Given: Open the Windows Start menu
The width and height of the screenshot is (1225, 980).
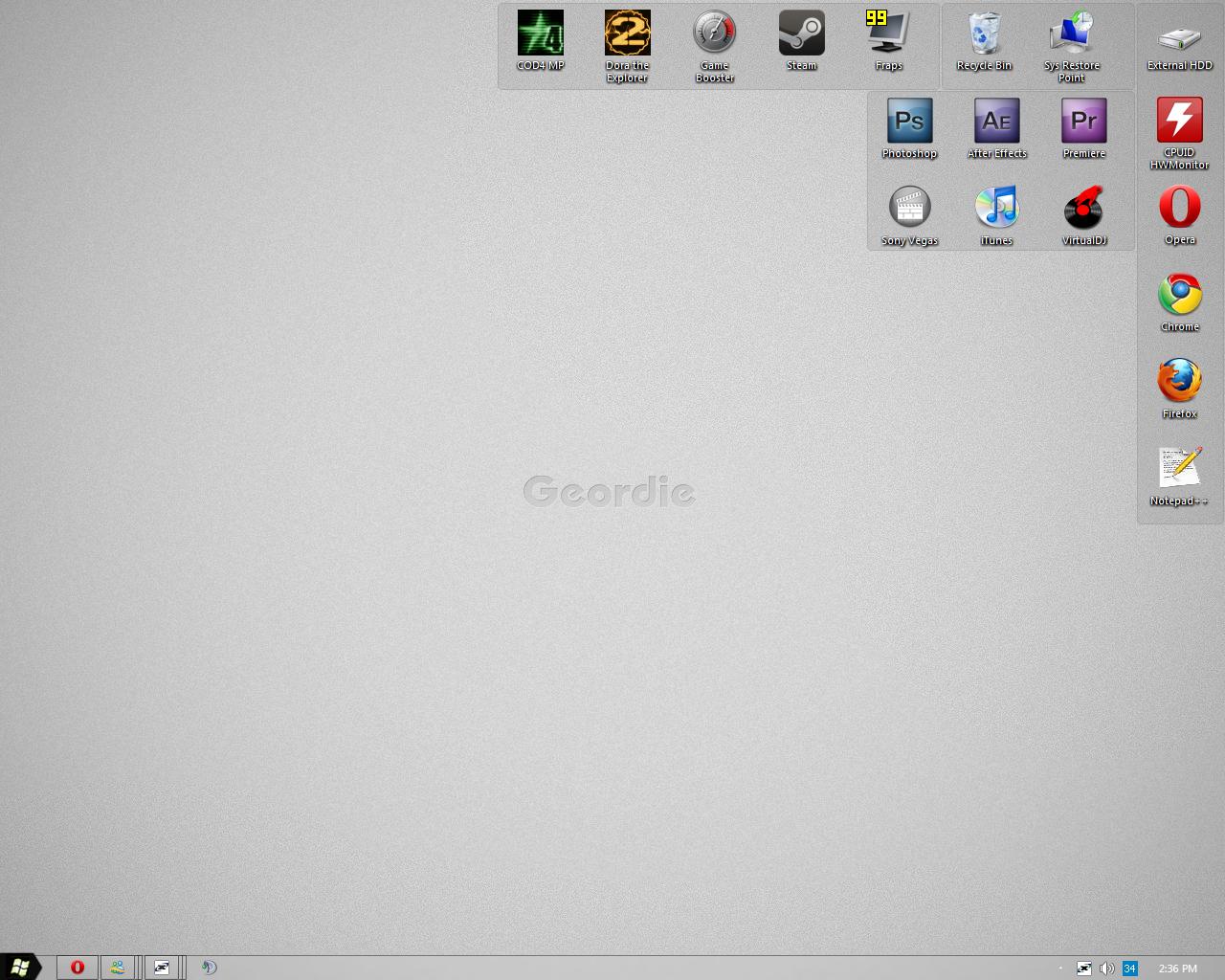Looking at the screenshot, I should (x=20, y=968).
